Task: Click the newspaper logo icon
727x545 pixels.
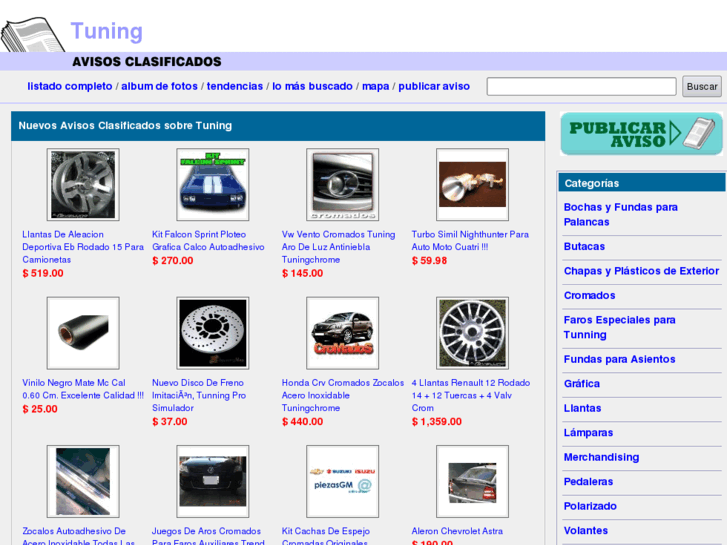Action: pos(32,35)
